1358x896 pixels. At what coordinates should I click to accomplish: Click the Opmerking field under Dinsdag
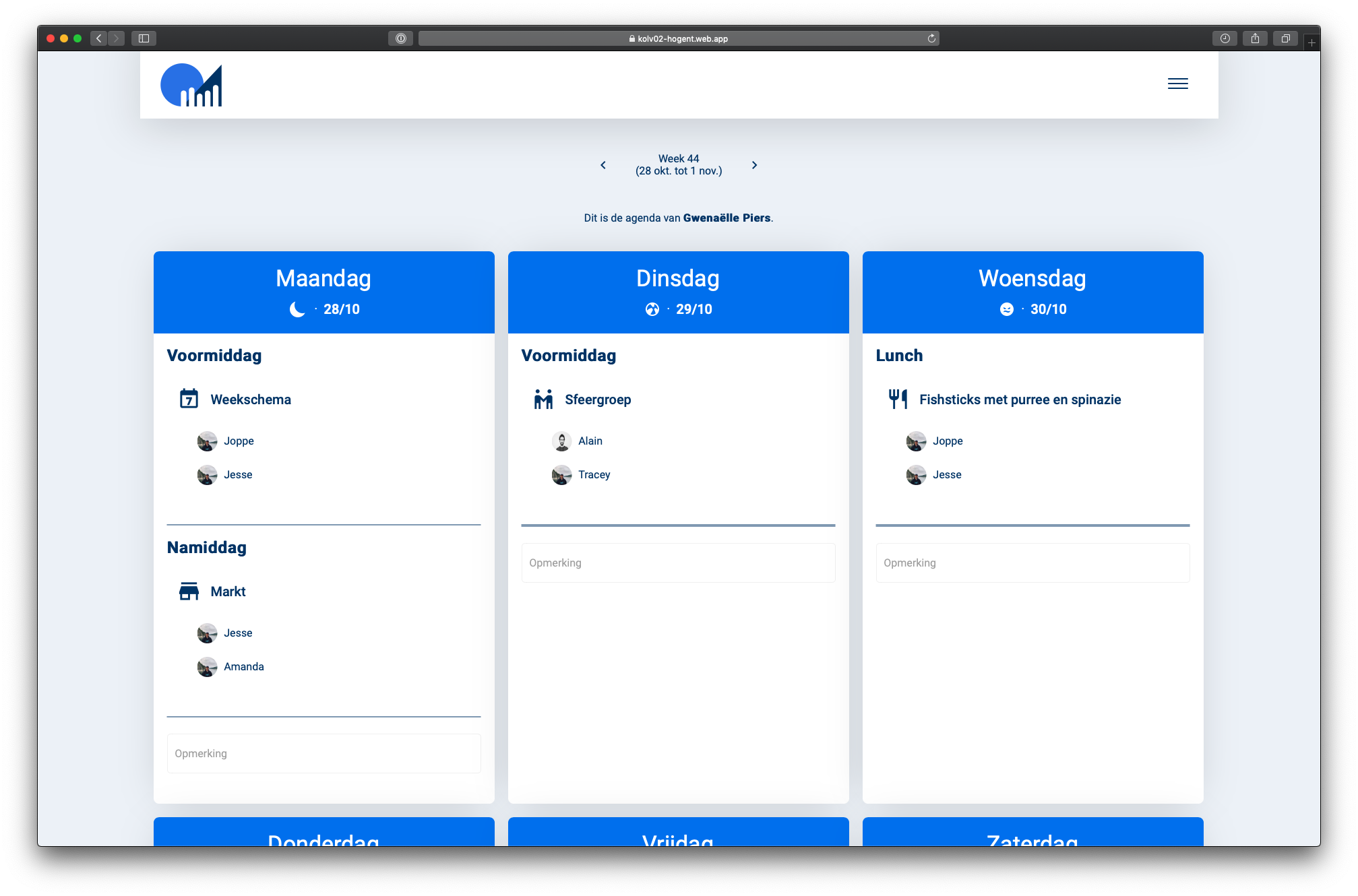pyautogui.click(x=678, y=563)
